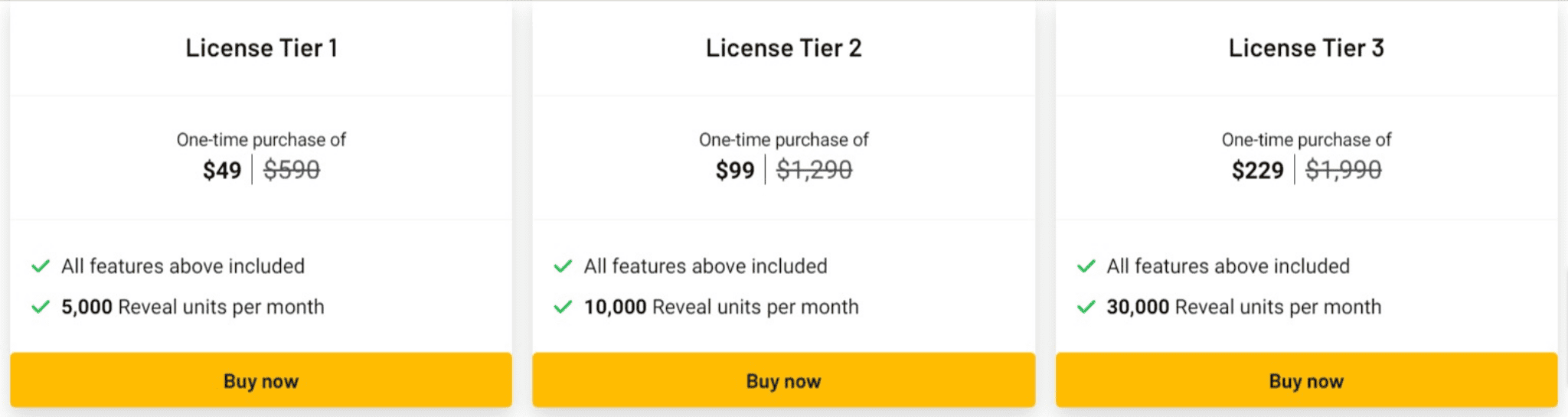Screen dimensions: 1568x417
Task: Click the crossed-out $1,290 price
Action: [x=814, y=170]
